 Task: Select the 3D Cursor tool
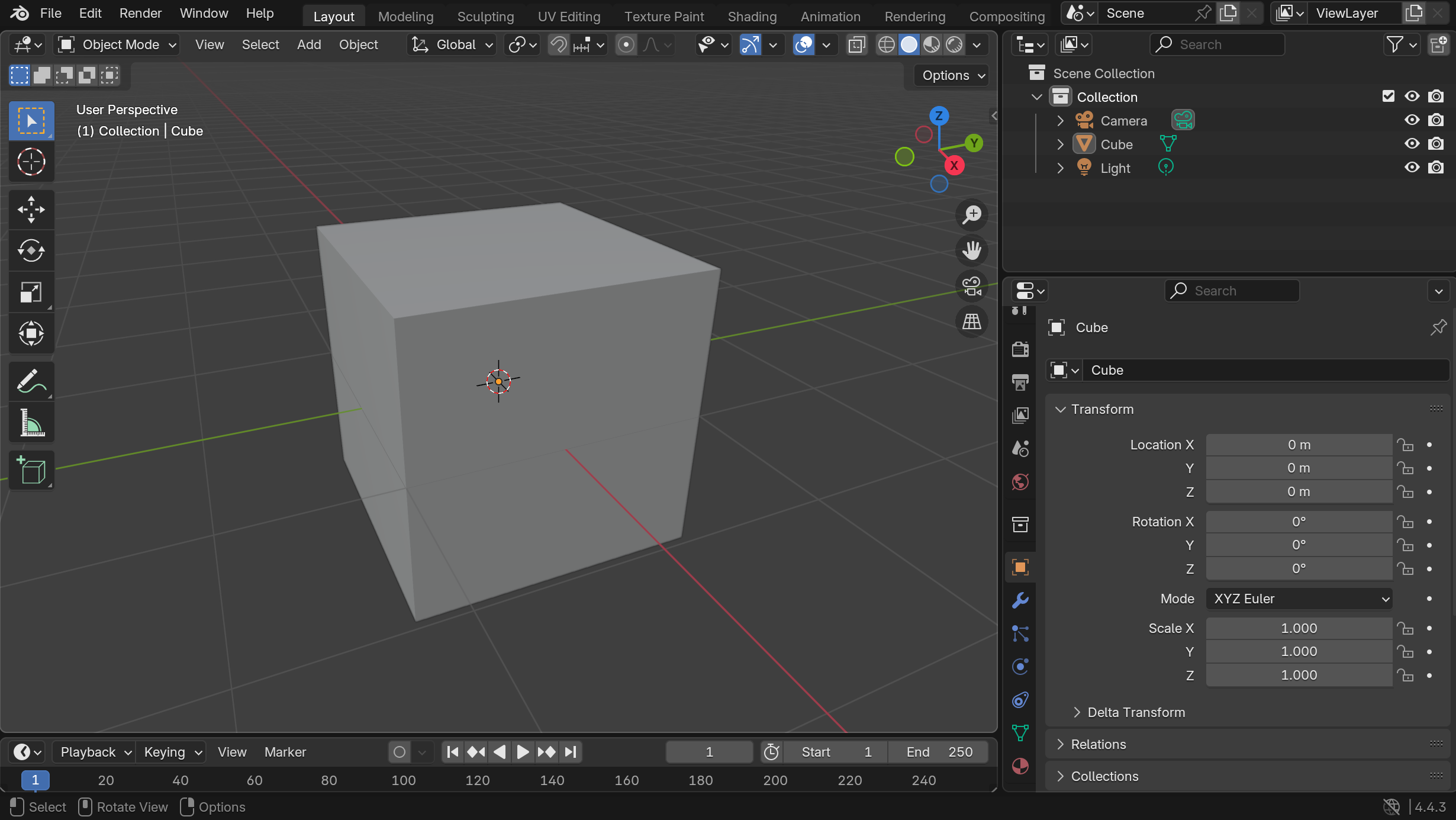point(31,162)
